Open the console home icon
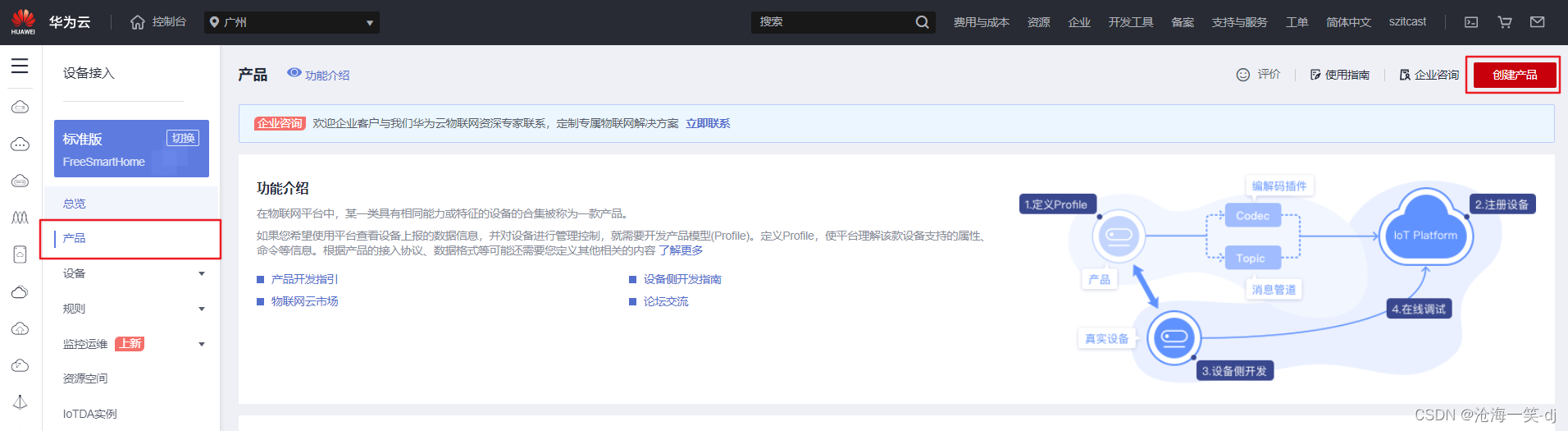 point(138,22)
